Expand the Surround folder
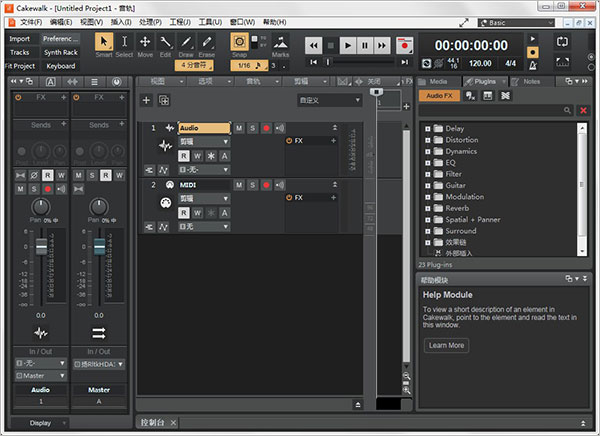Screen dimensions: 600x436 click(x=428, y=231)
